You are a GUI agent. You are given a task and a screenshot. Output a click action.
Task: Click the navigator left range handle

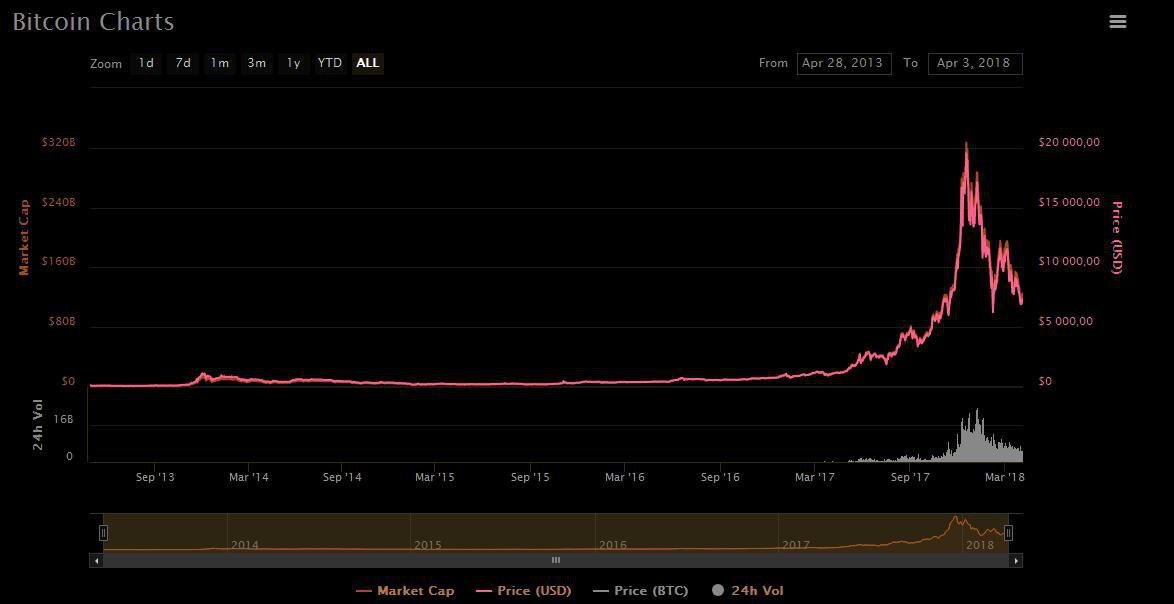103,533
